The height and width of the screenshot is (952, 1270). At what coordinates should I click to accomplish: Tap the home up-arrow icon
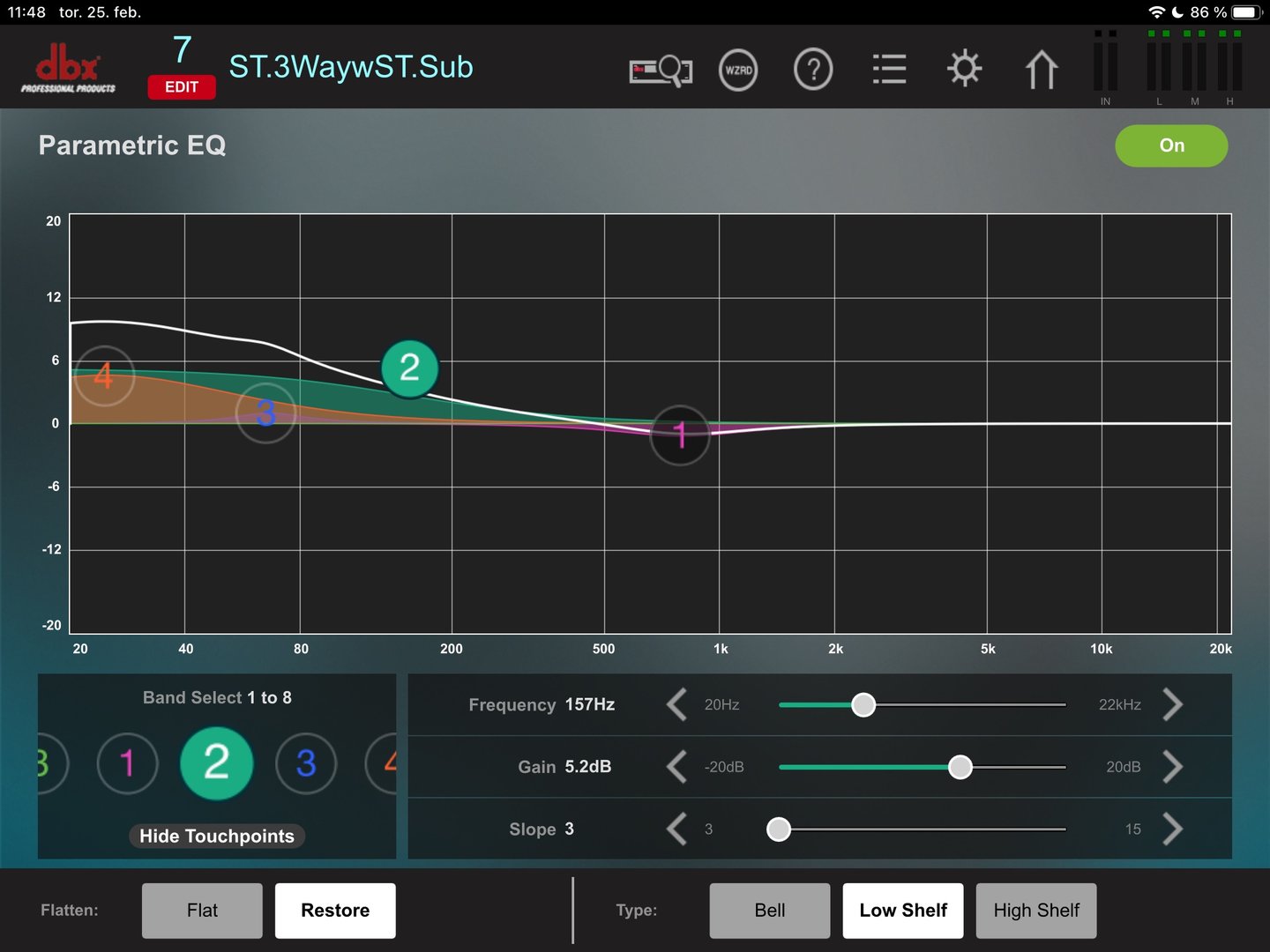click(x=1042, y=70)
